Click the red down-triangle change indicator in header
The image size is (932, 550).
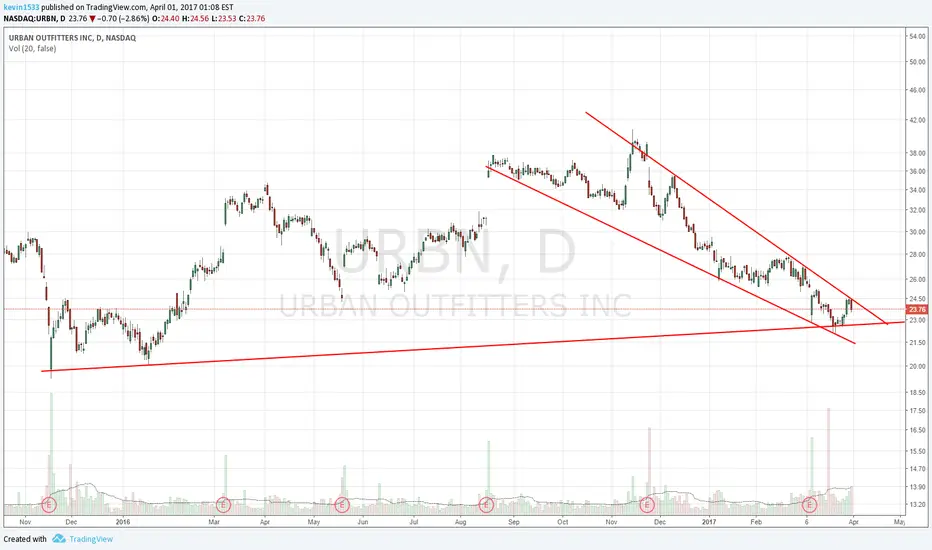tap(92, 18)
